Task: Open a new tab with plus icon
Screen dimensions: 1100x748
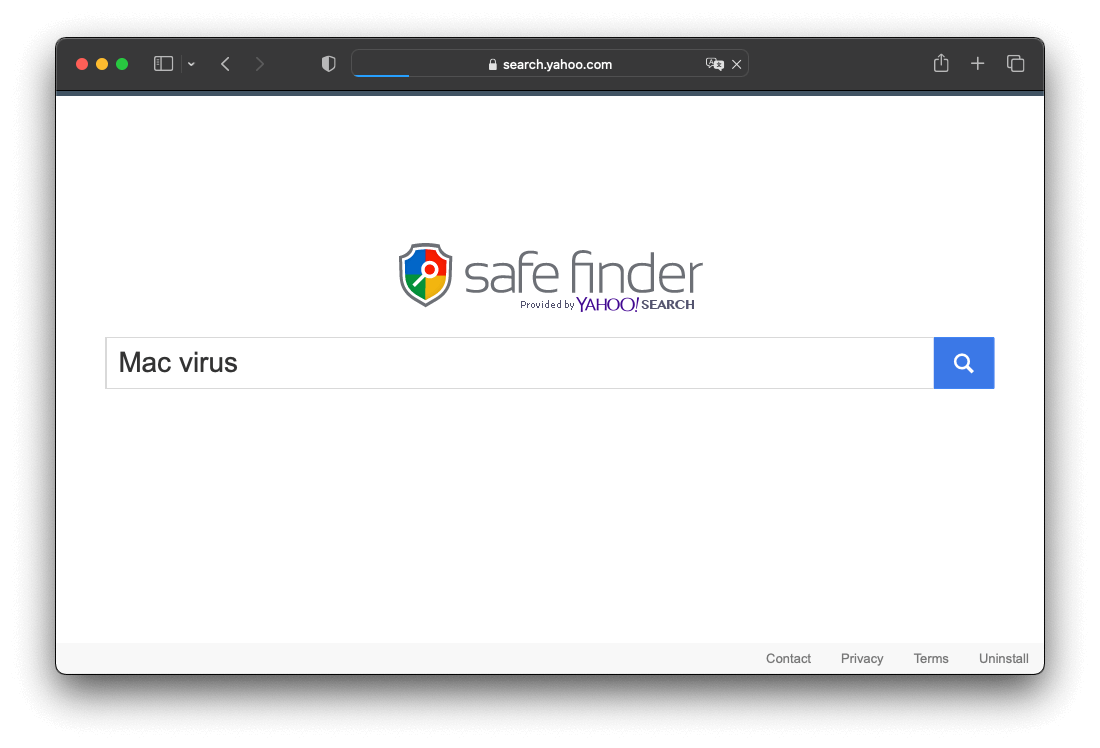Action: pyautogui.click(x=977, y=64)
